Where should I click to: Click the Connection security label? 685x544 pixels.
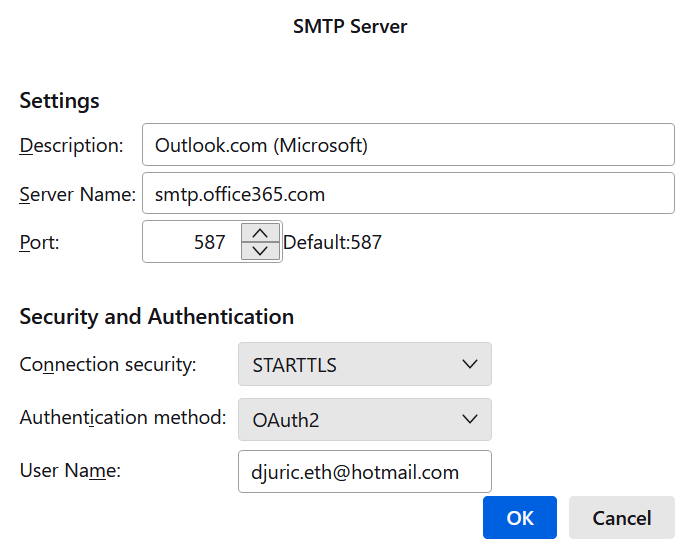[x=108, y=365]
